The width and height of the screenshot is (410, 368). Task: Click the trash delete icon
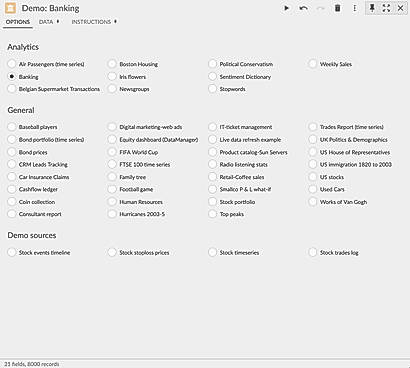tap(337, 8)
